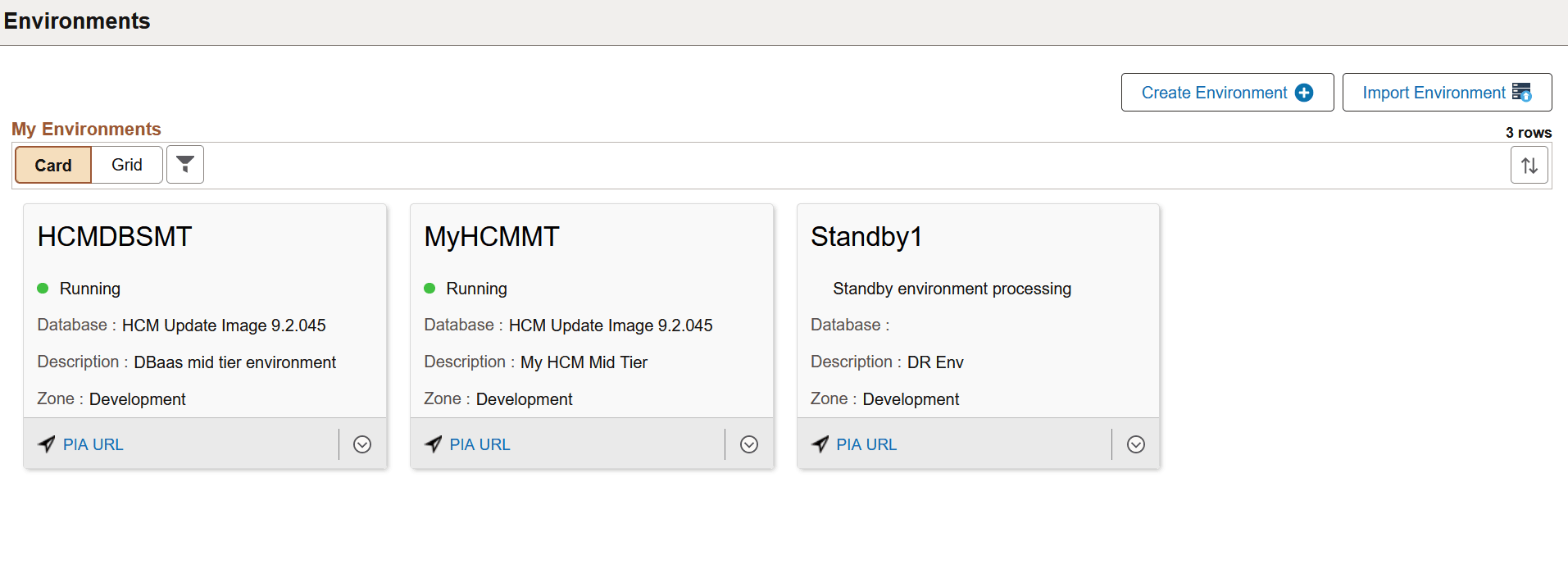This screenshot has height=569, width=1568.
Task: Open the related actions menu on HCMDBSMT
Action: [x=361, y=444]
